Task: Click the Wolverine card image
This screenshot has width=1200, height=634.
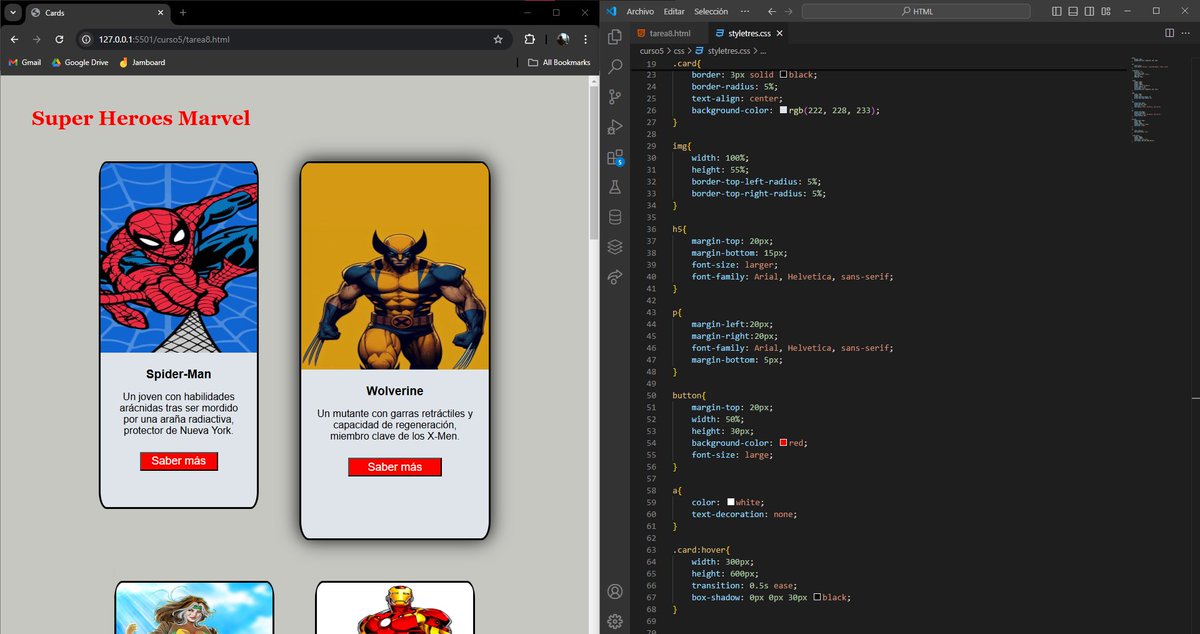Action: click(x=395, y=266)
